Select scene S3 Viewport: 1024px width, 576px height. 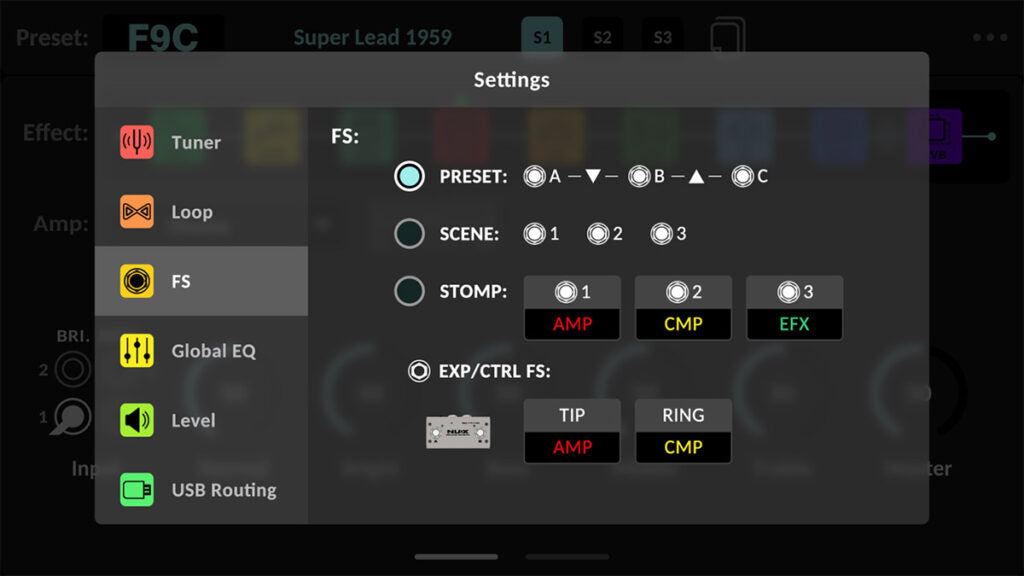pos(662,36)
